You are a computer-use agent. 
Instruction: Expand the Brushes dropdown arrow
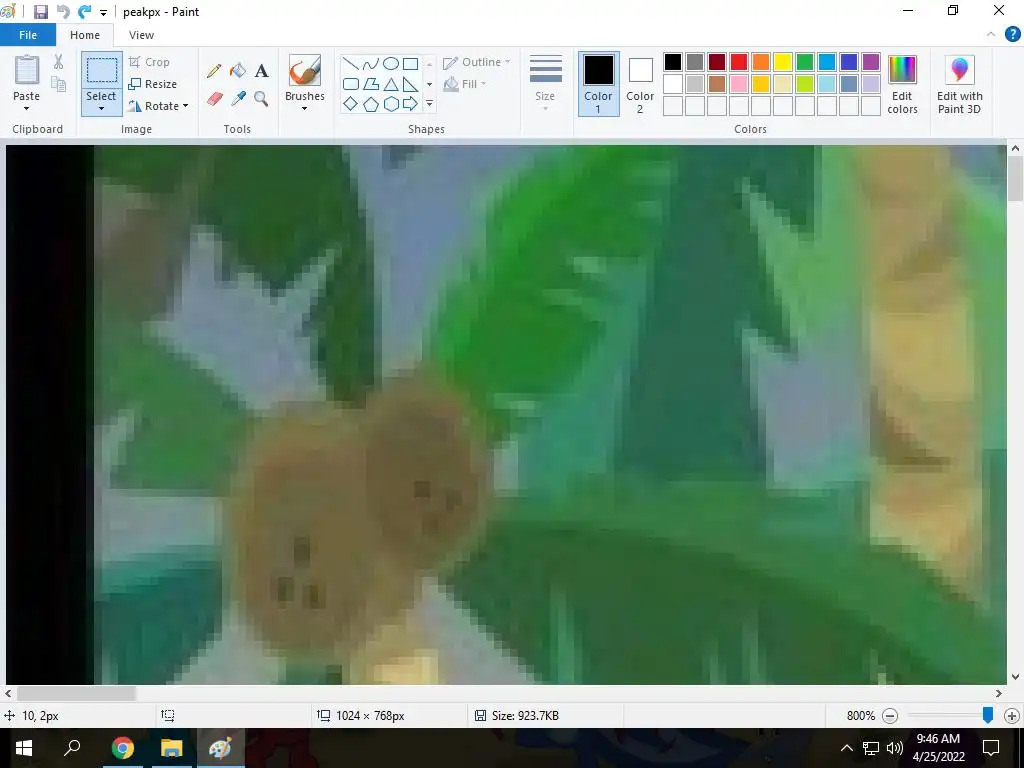[x=304, y=108]
